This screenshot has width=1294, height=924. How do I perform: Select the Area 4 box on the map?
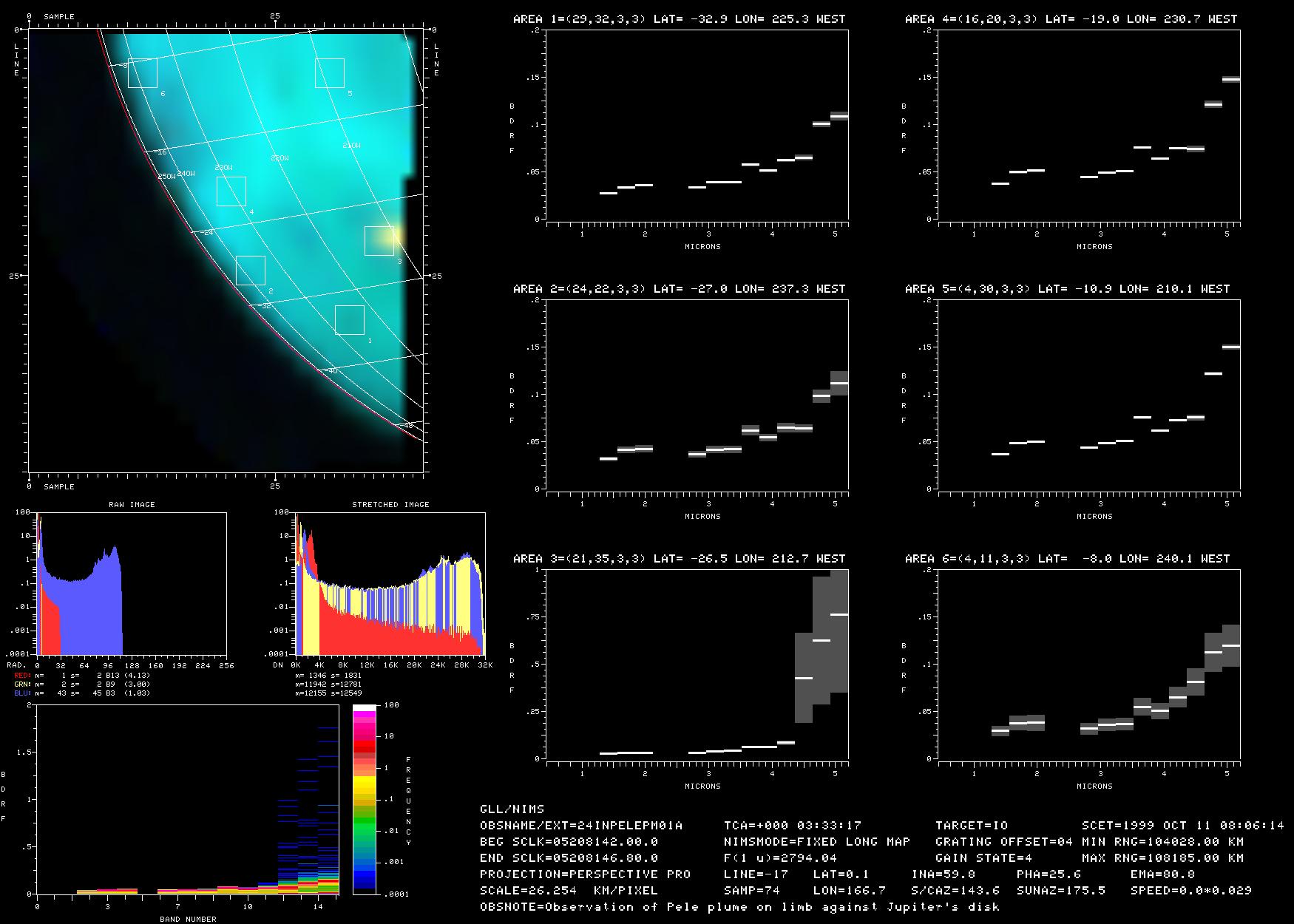pos(231,191)
